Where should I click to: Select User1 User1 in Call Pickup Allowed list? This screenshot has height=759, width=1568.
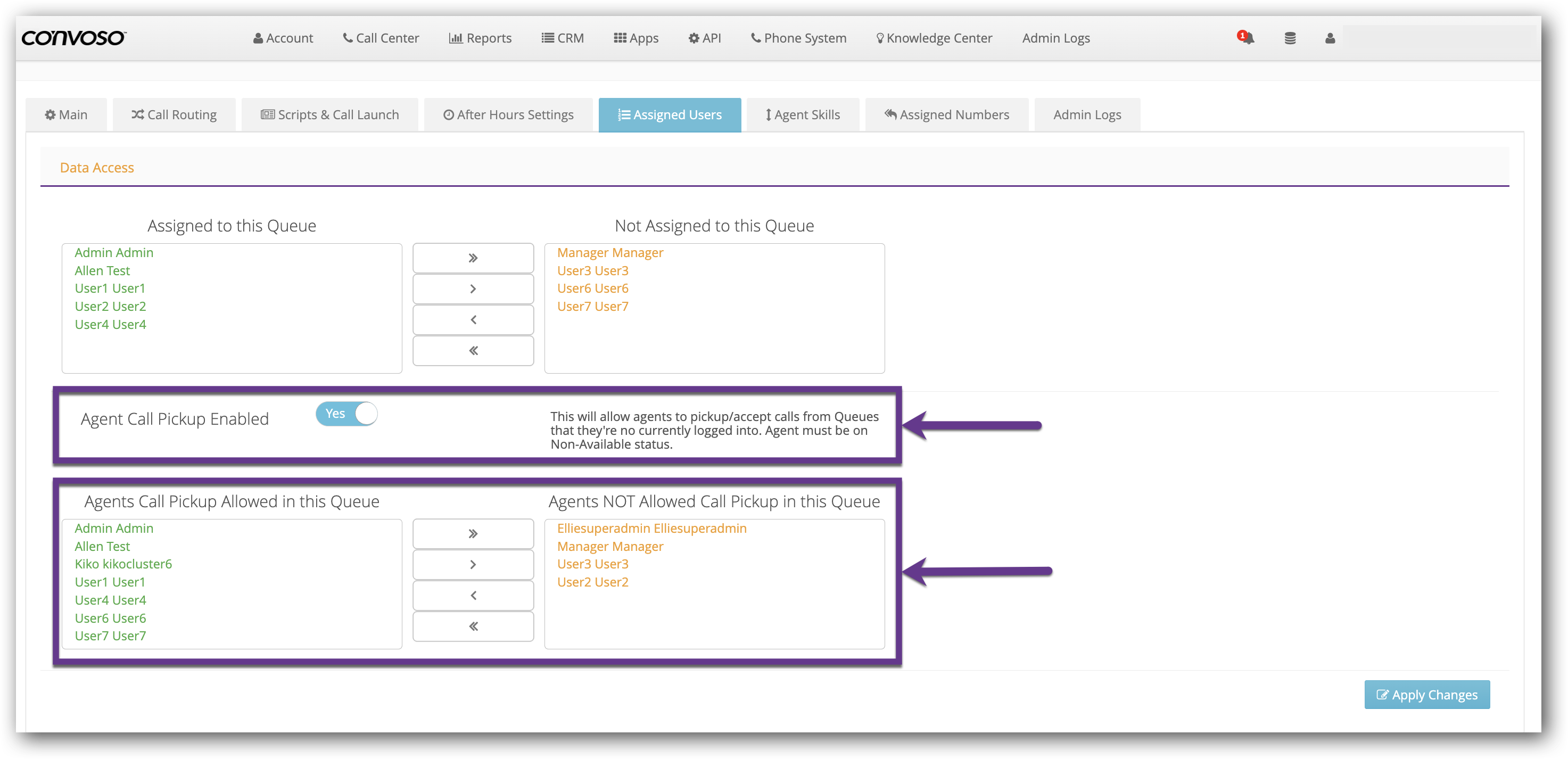click(110, 582)
